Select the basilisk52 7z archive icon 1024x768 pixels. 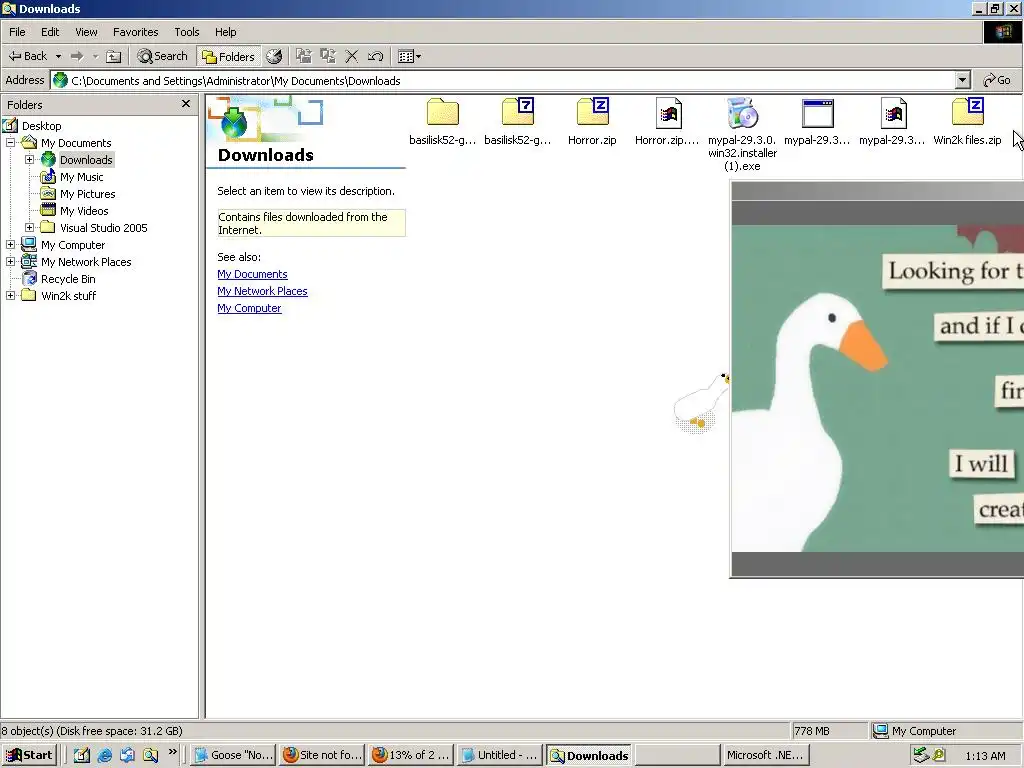(518, 112)
